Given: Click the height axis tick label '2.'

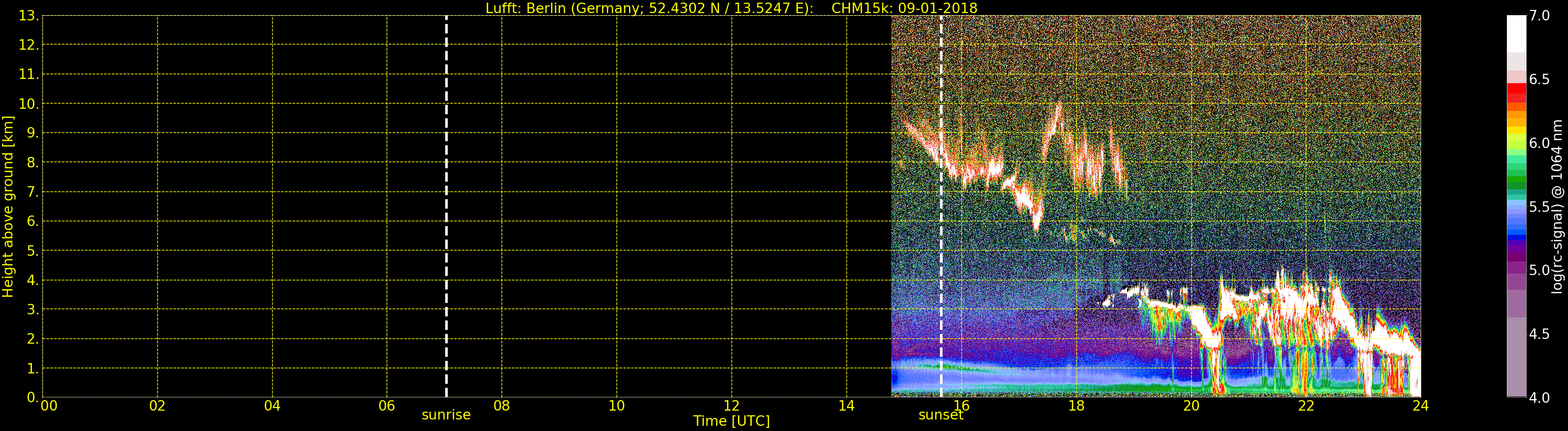Looking at the screenshot, I should (33, 338).
